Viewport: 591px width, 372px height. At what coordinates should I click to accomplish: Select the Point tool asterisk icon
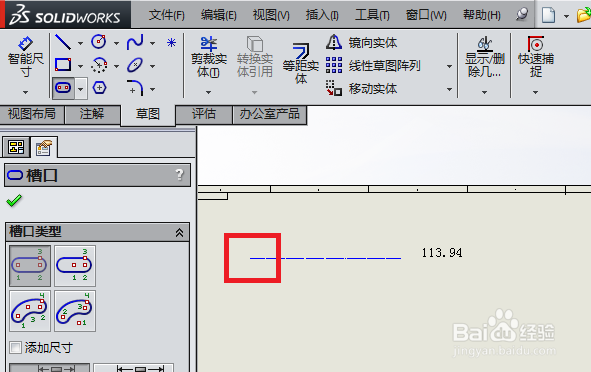(x=171, y=43)
